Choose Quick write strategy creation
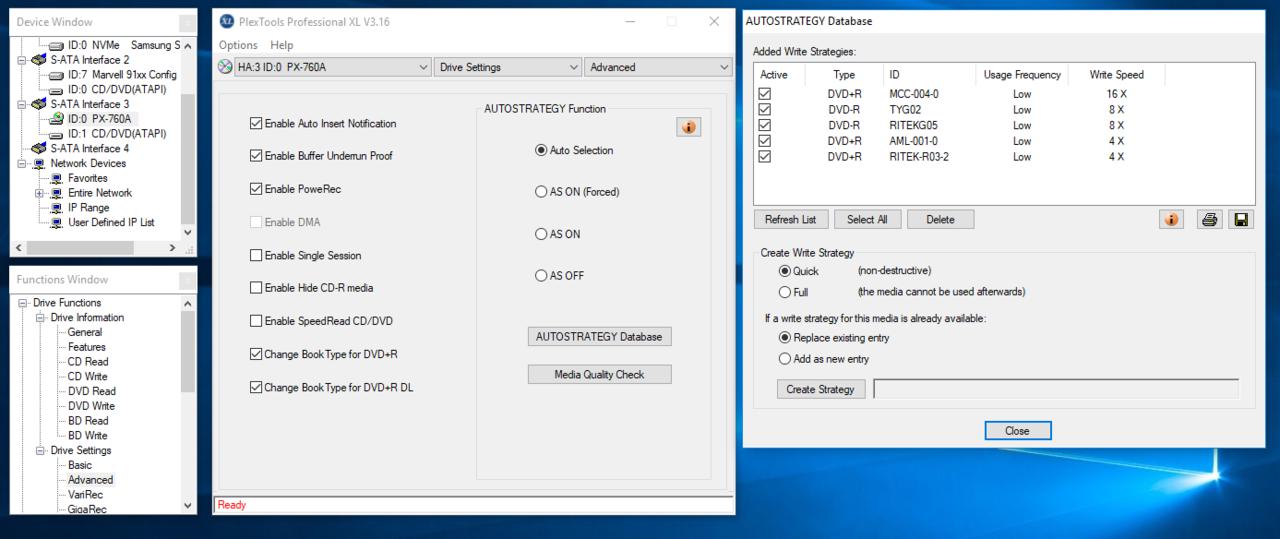This screenshot has height=539, width=1280. pos(784,271)
